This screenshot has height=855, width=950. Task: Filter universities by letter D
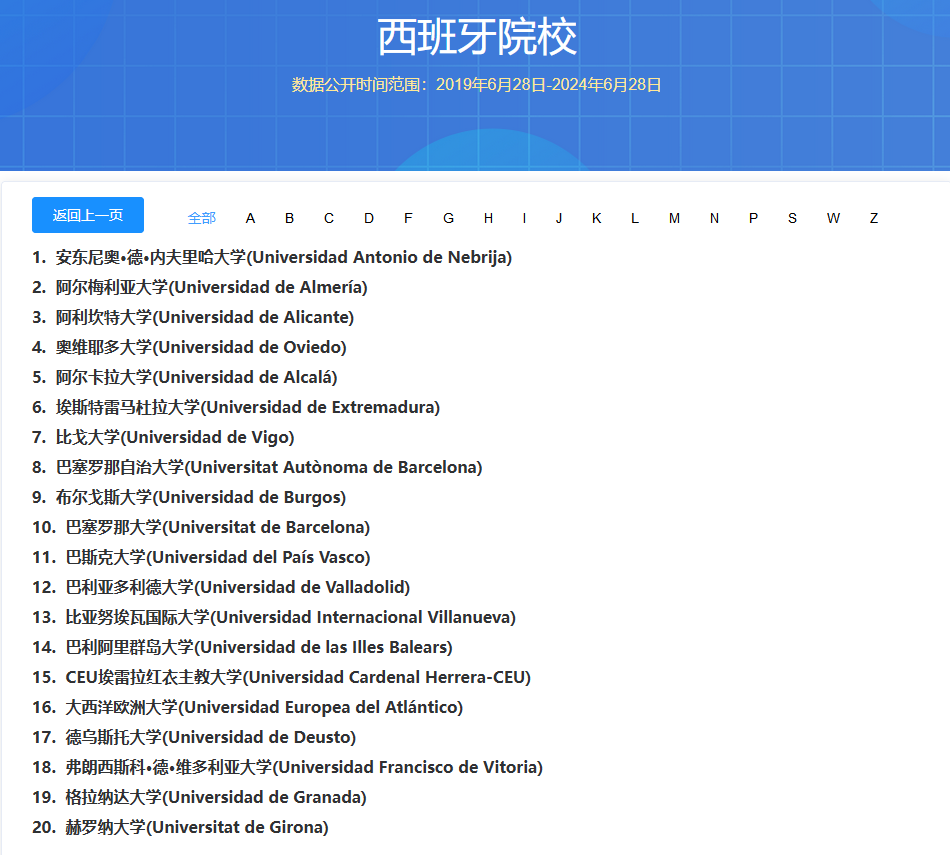click(369, 218)
